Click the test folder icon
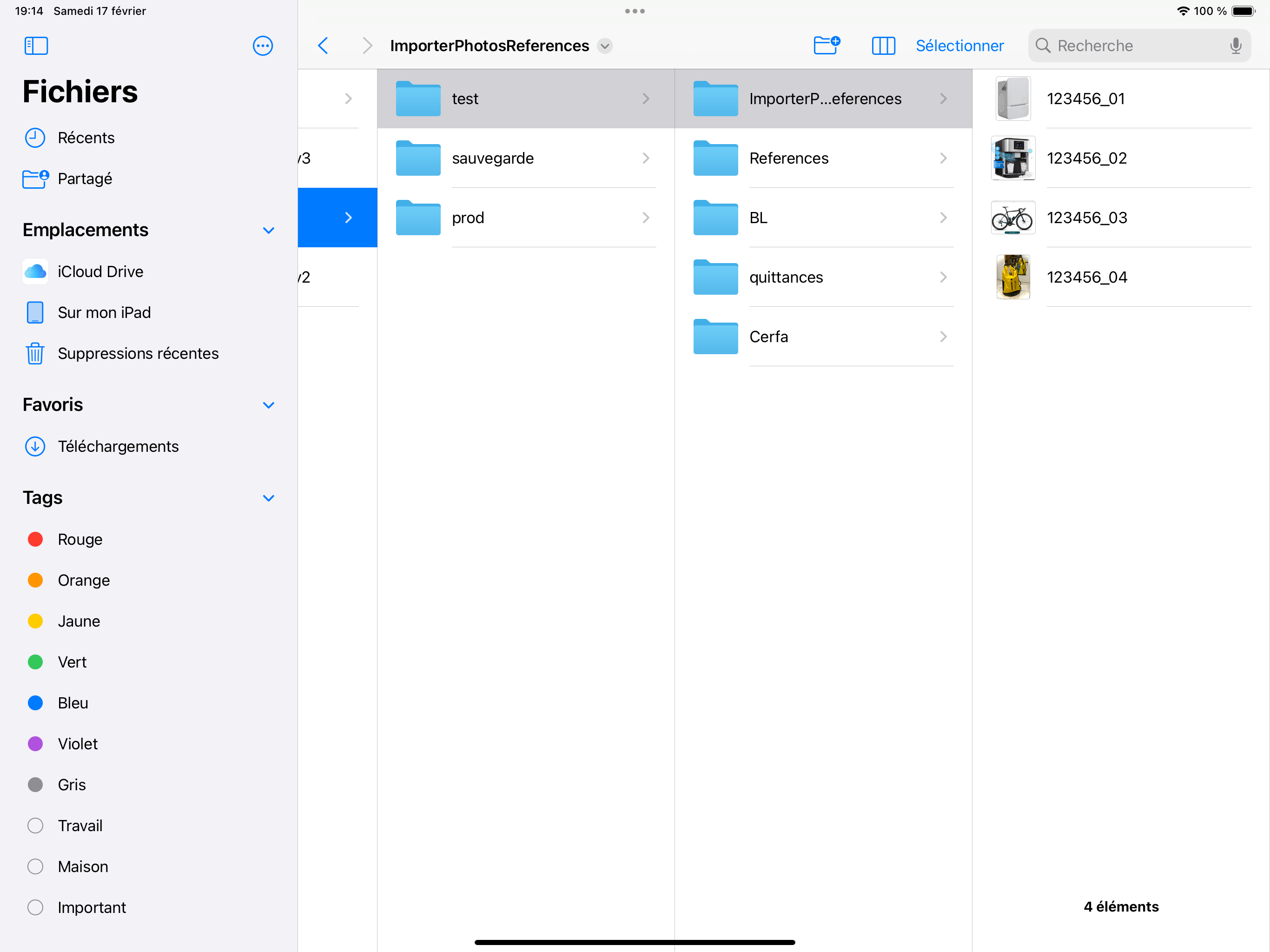This screenshot has height=952, width=1270. click(x=418, y=99)
